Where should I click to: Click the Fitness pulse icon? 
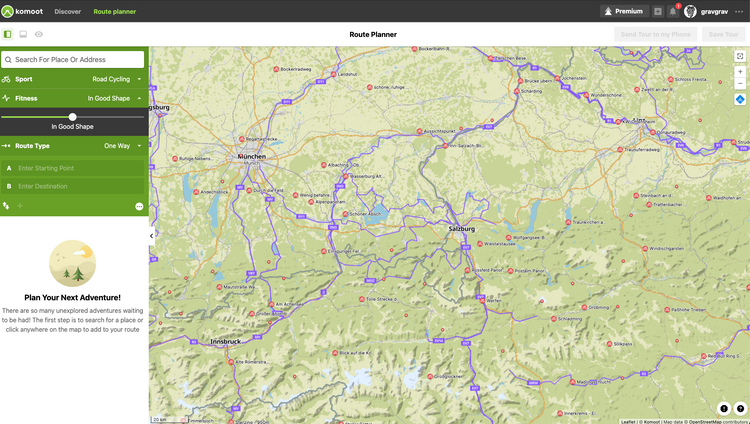pyautogui.click(x=6, y=98)
